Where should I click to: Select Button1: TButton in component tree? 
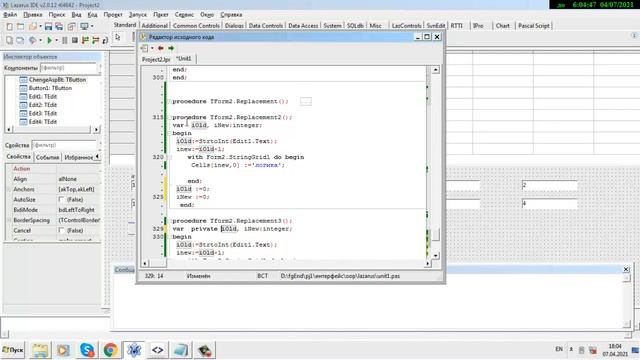[x=50, y=88]
